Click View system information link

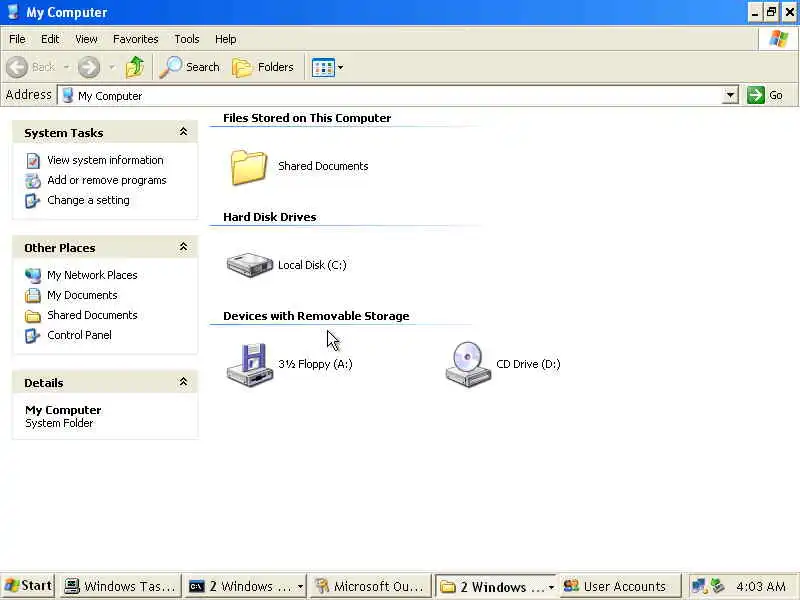tap(105, 160)
